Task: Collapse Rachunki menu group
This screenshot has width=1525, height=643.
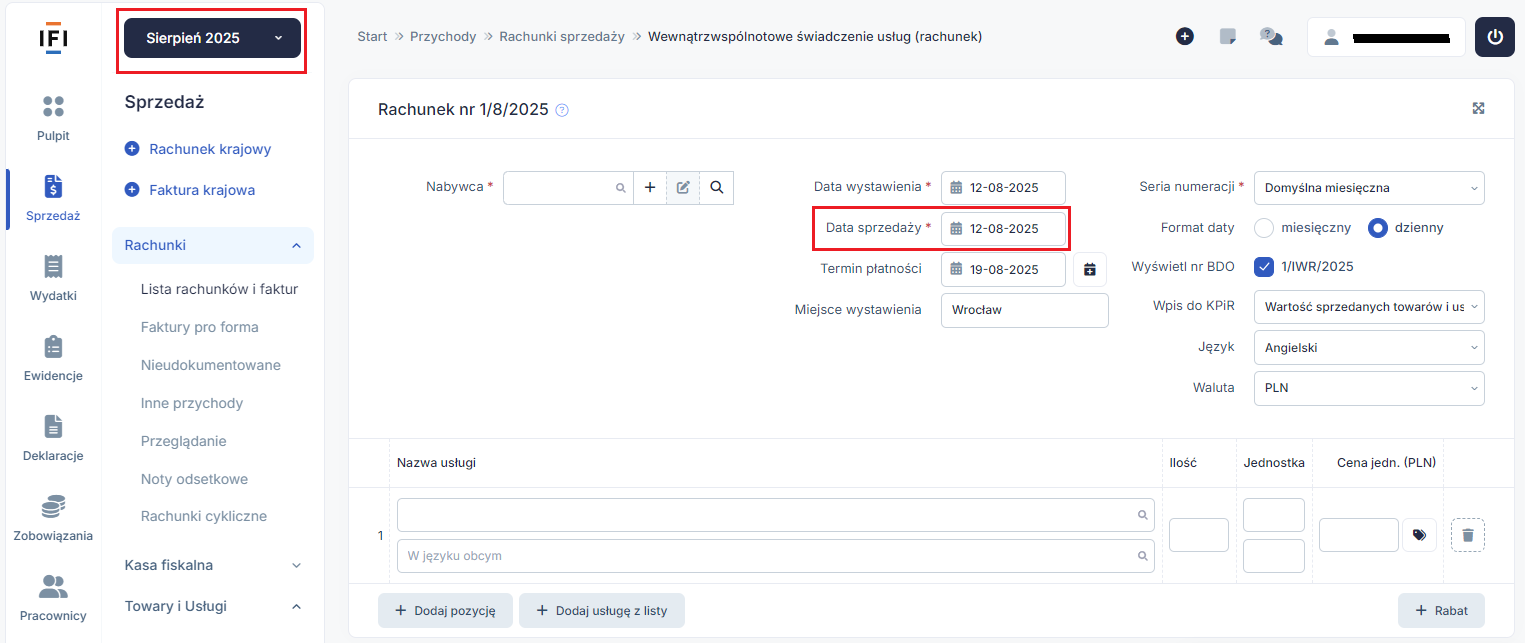Action: coord(213,245)
